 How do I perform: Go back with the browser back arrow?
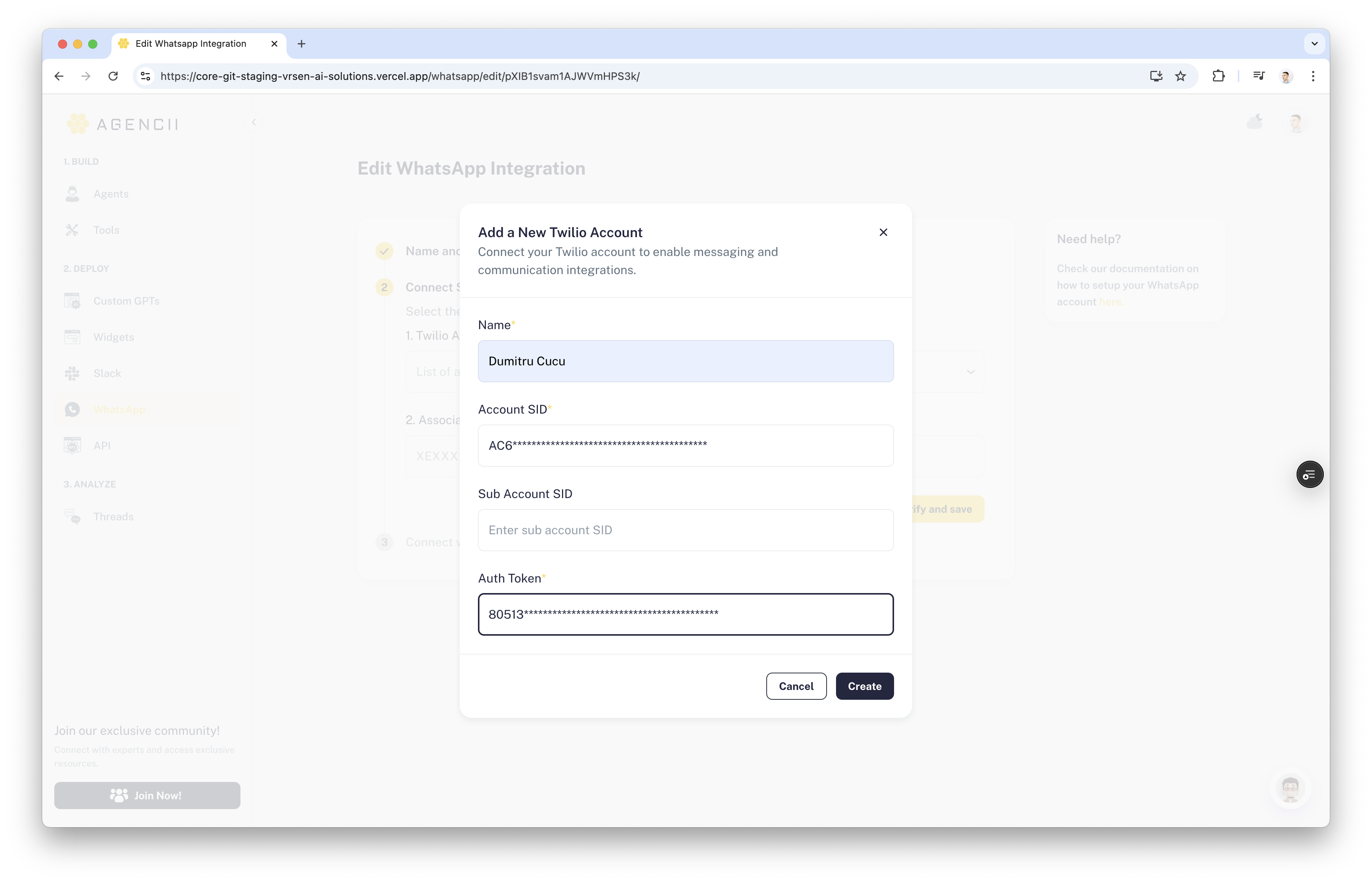point(59,76)
